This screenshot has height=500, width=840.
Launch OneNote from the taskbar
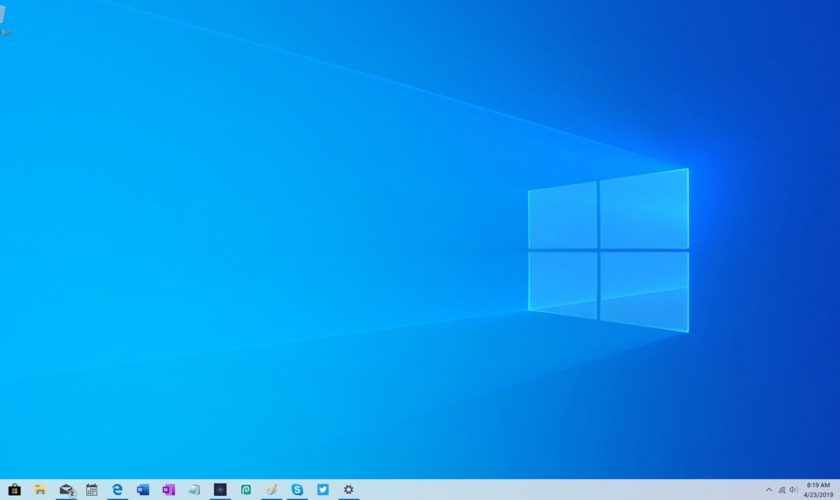[x=169, y=490]
